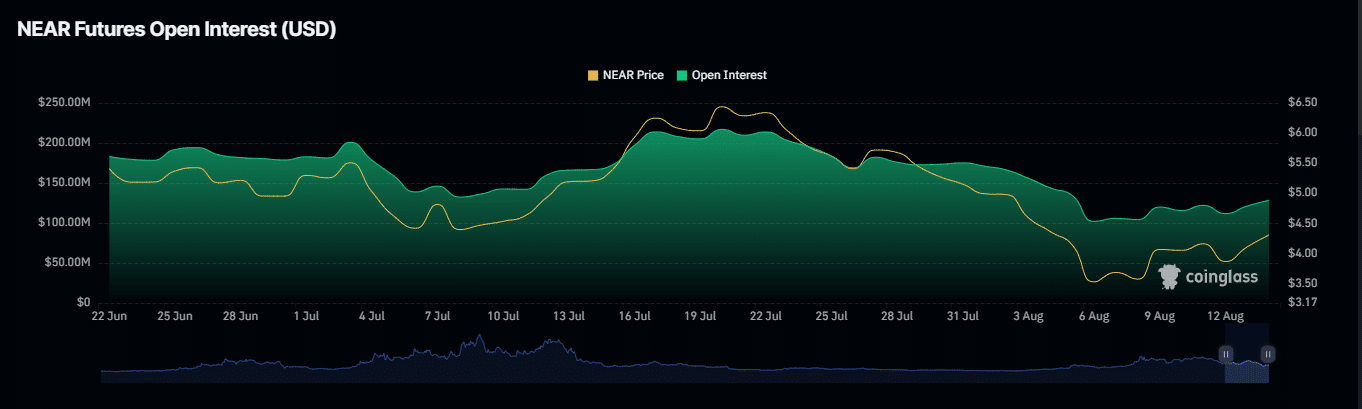Select the 16 Jul x-axis date

(635, 317)
